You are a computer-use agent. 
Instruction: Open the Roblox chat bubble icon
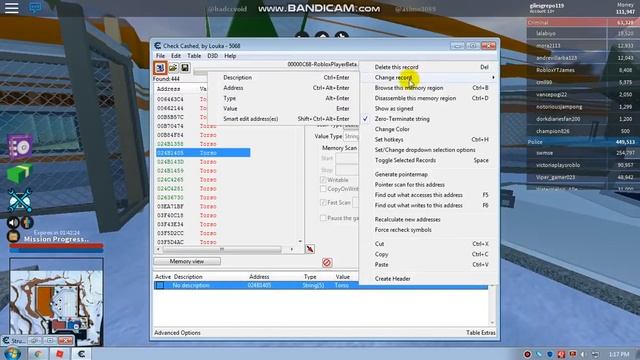pyautogui.click(x=35, y=8)
